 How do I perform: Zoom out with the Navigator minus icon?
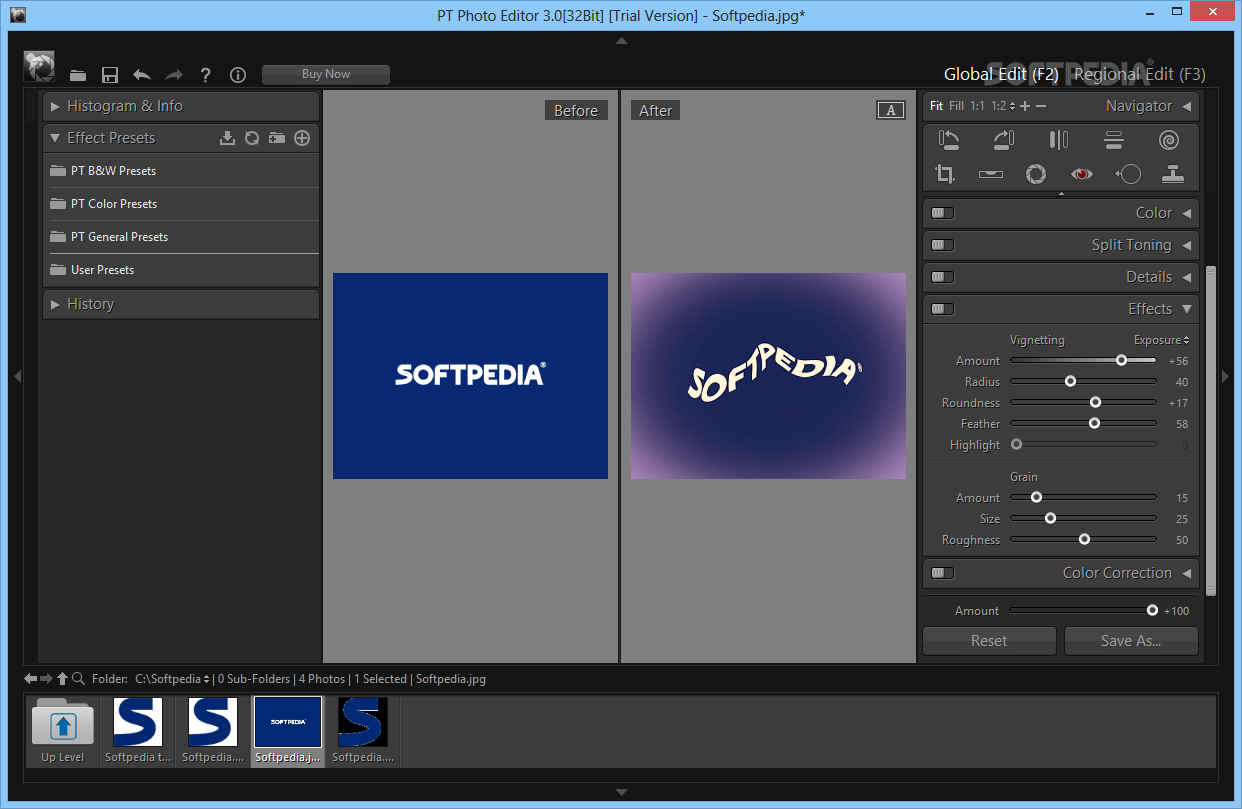1041,106
